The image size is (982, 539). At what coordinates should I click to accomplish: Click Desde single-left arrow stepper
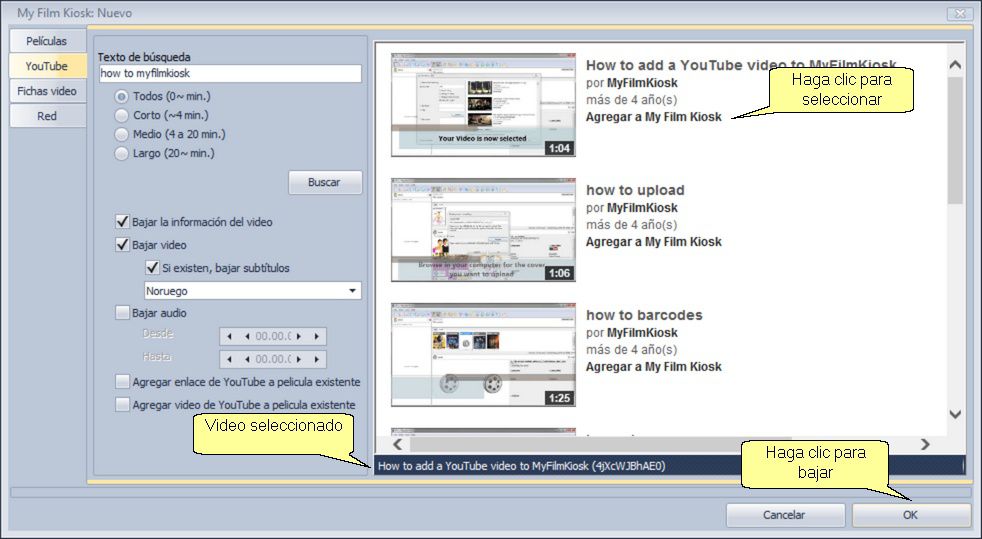coord(247,336)
